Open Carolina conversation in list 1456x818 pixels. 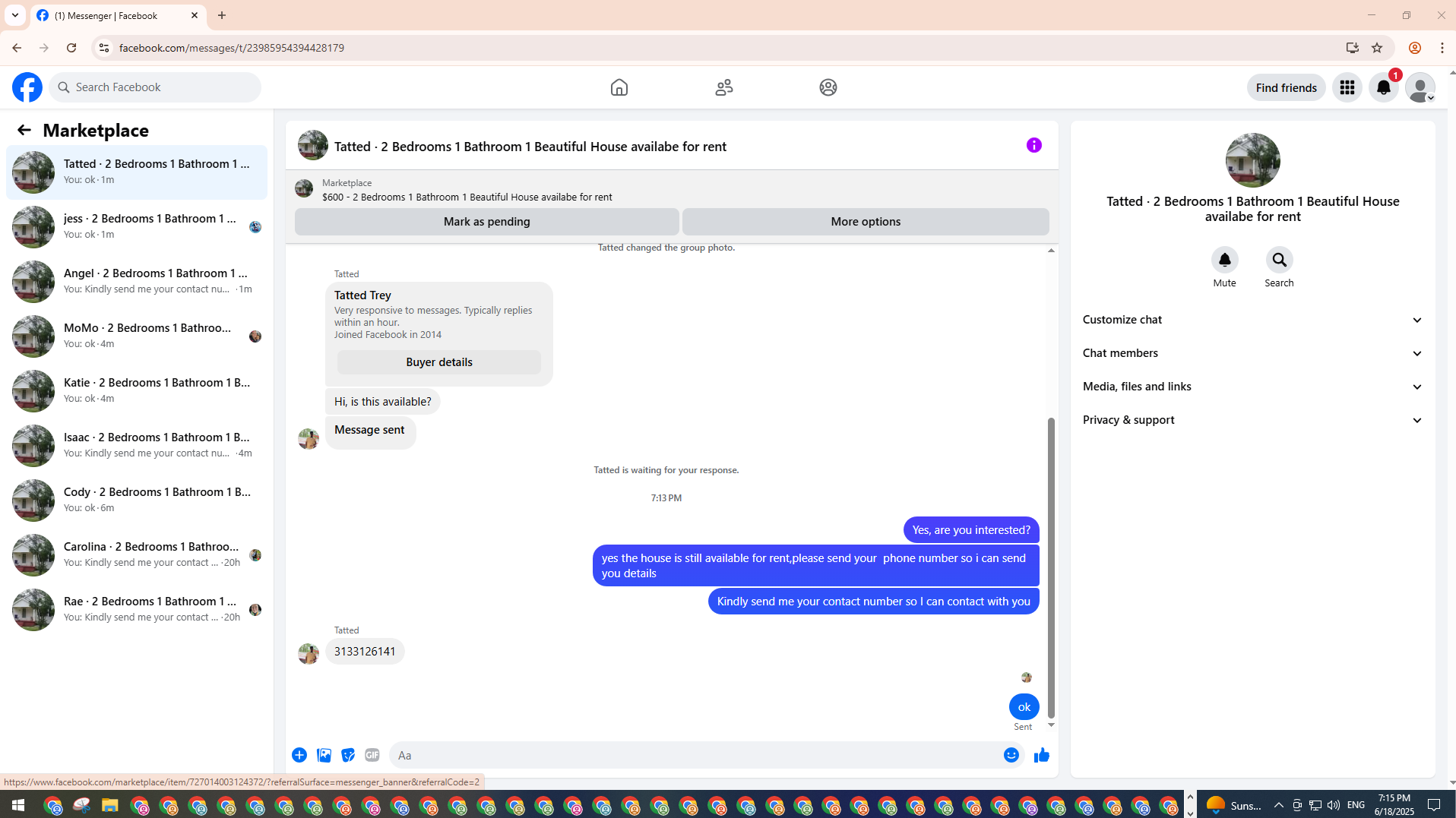[137, 554]
